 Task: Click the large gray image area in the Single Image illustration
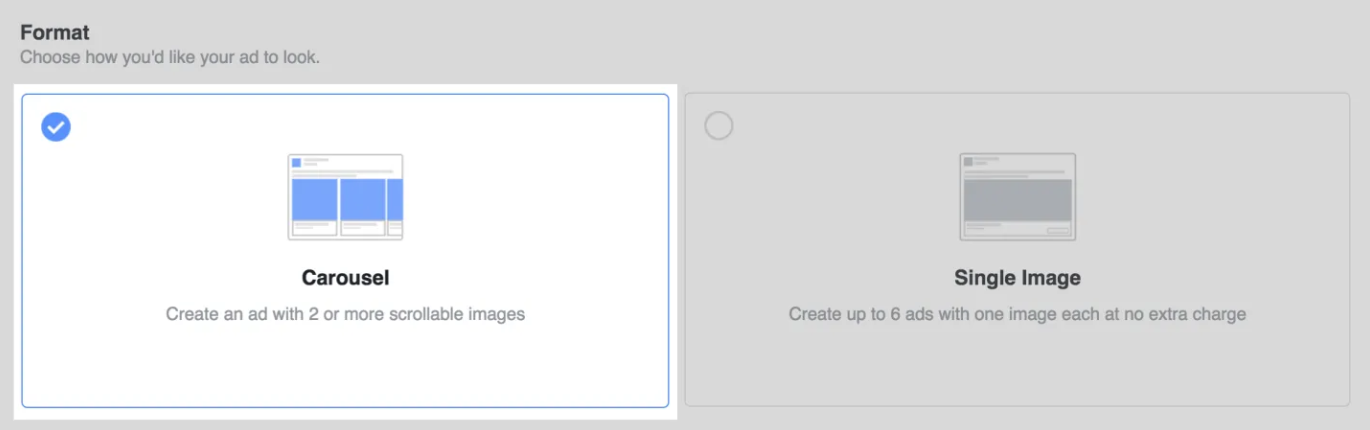[x=1017, y=200]
